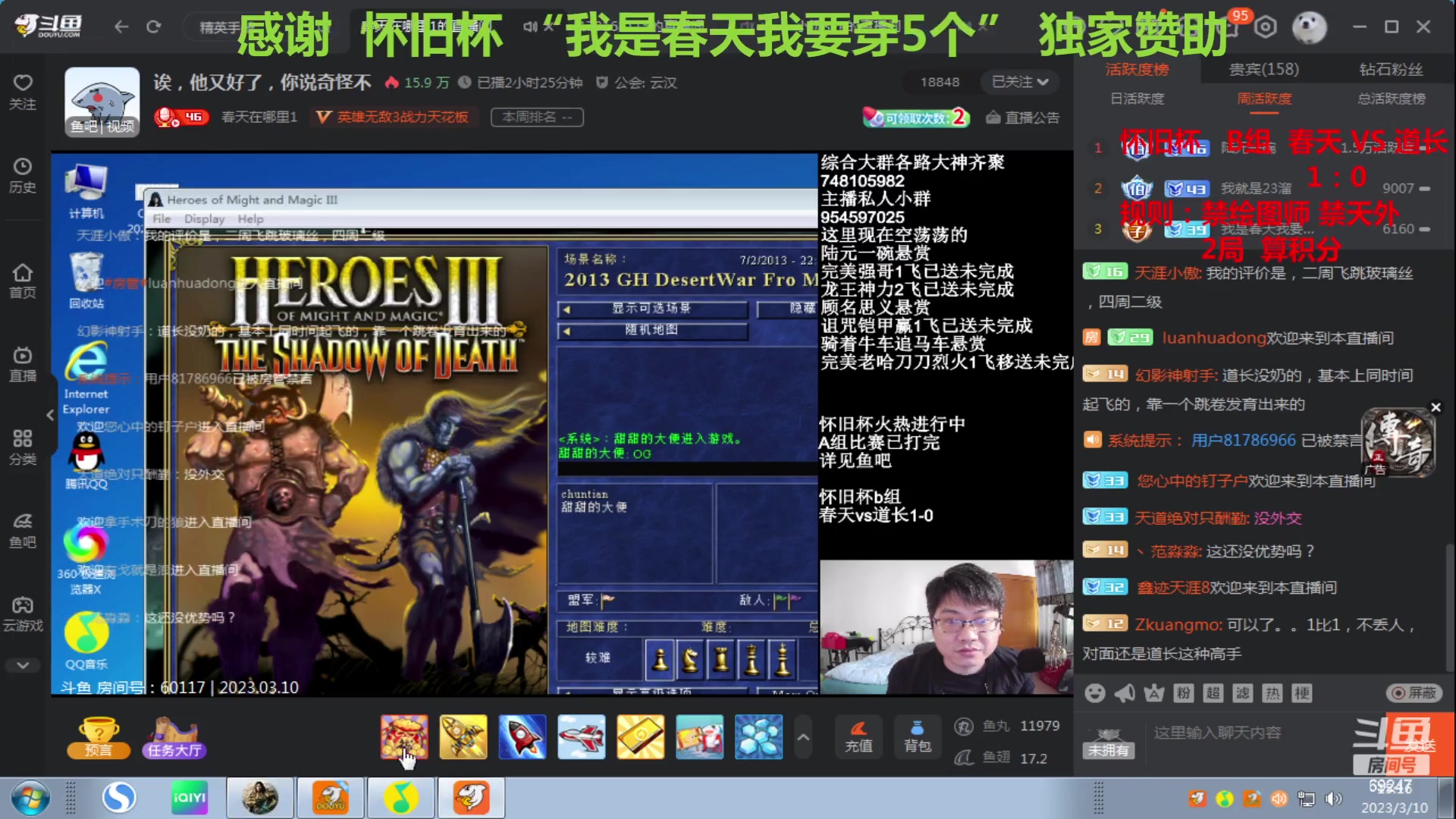Collapse the left sidebar with arrow handle
The image size is (1456, 819).
coord(50,415)
